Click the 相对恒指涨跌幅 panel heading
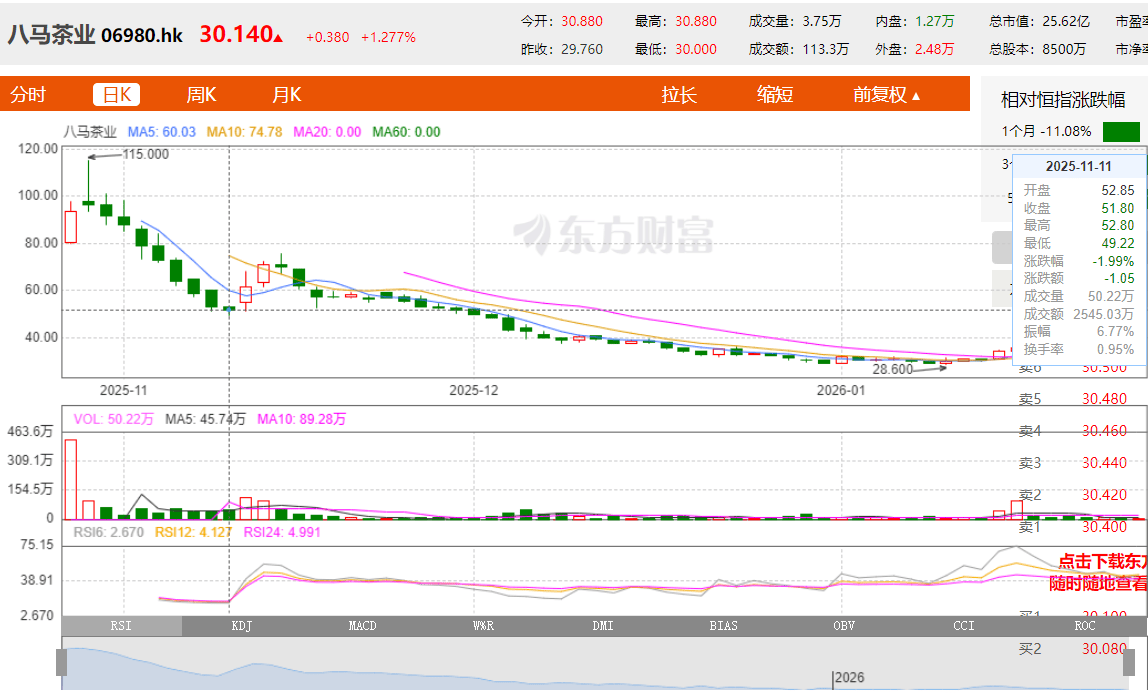 tap(1063, 100)
